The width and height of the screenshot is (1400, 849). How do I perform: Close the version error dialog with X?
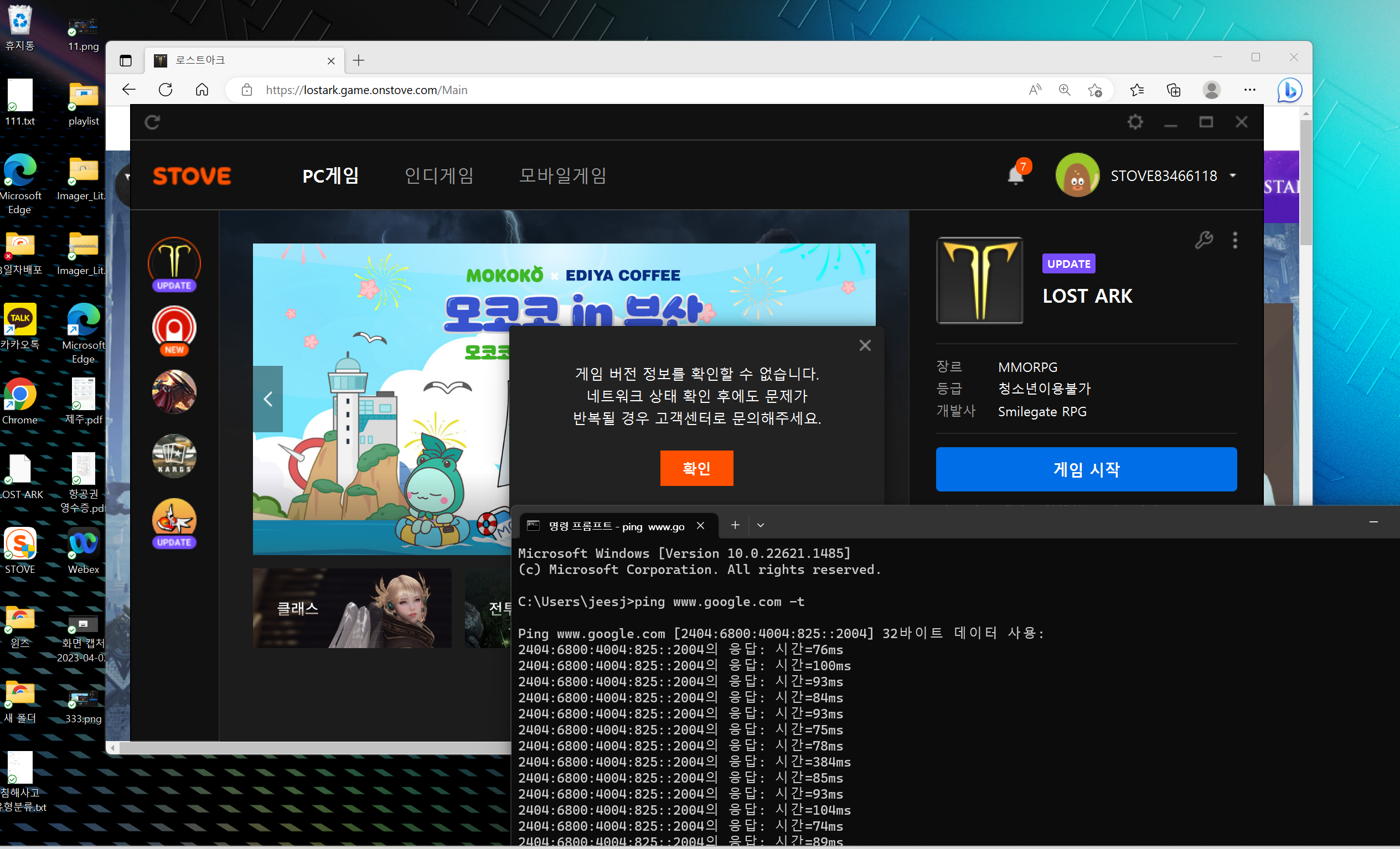coord(865,345)
